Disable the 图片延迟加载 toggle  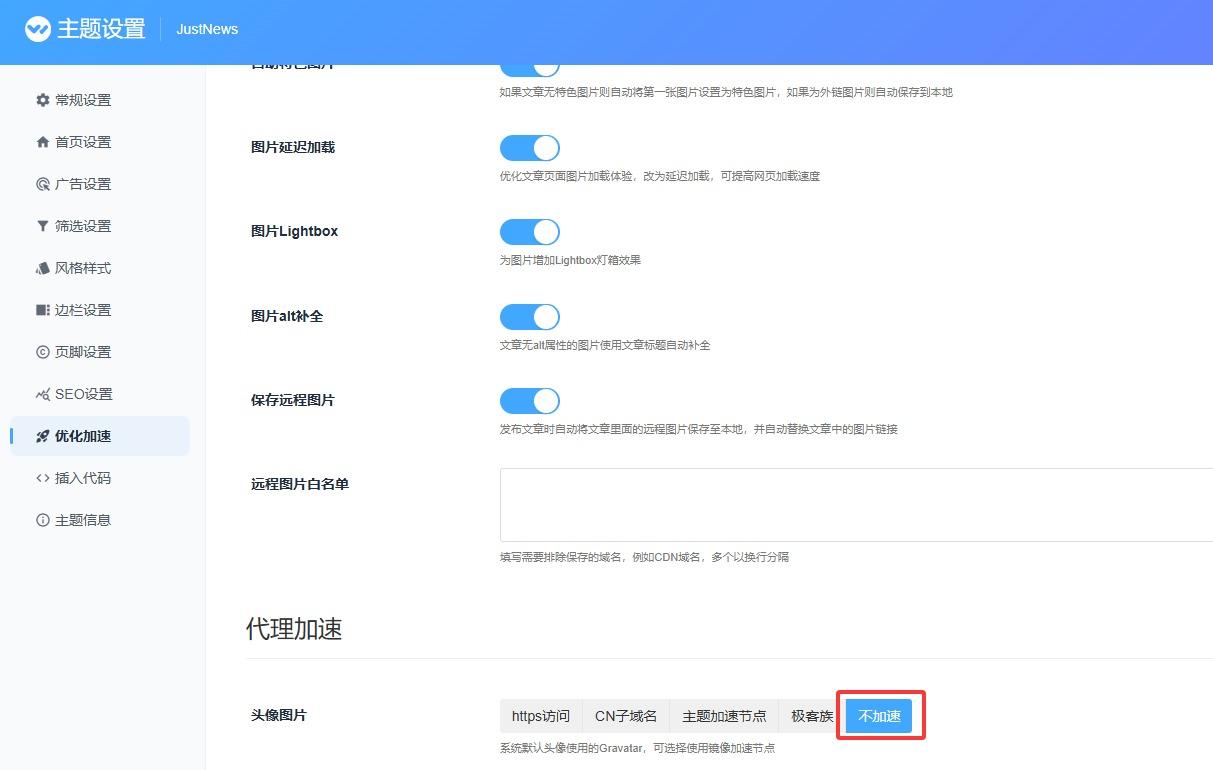529,148
